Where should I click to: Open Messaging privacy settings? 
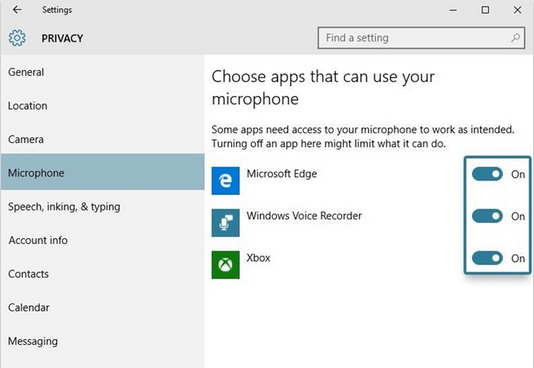102,341
